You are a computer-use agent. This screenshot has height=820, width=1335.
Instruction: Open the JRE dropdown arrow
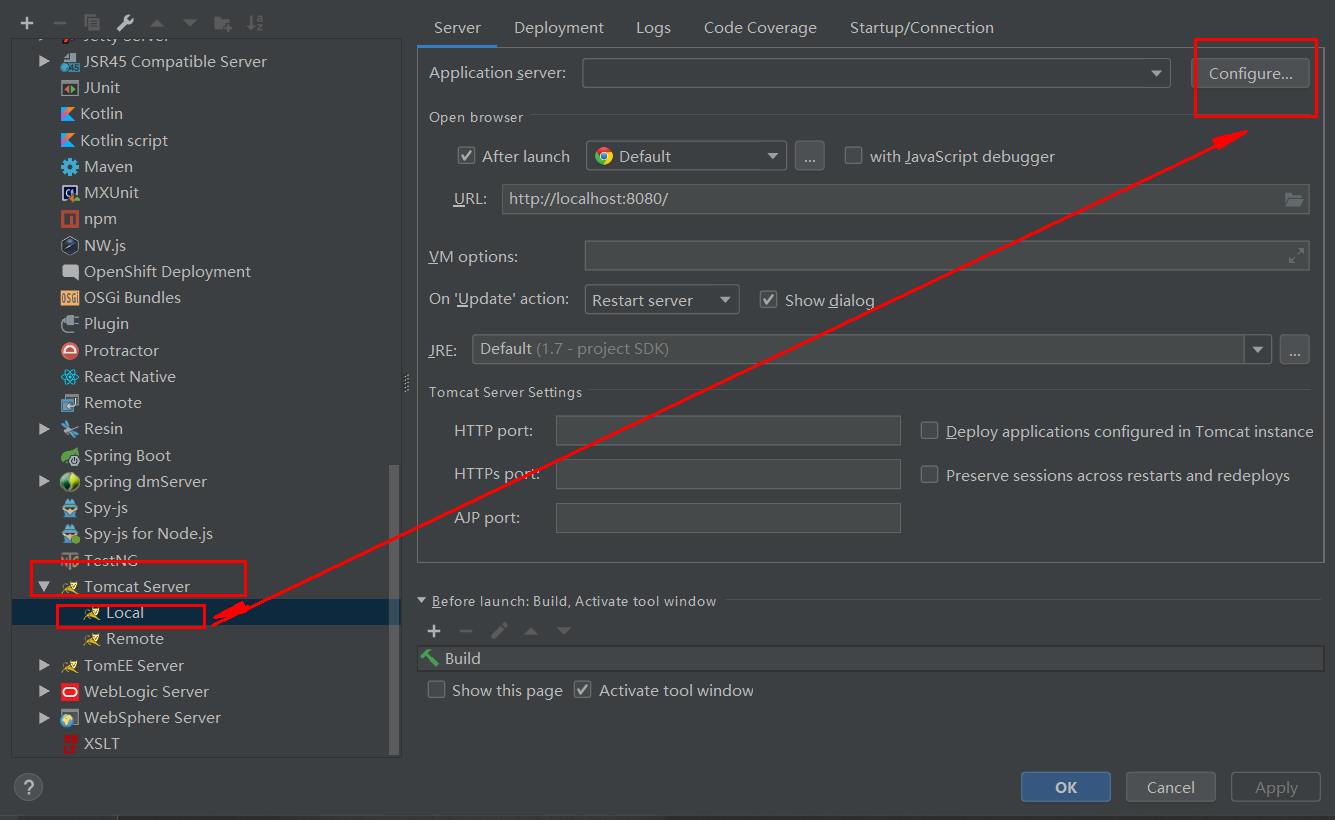coord(1258,349)
